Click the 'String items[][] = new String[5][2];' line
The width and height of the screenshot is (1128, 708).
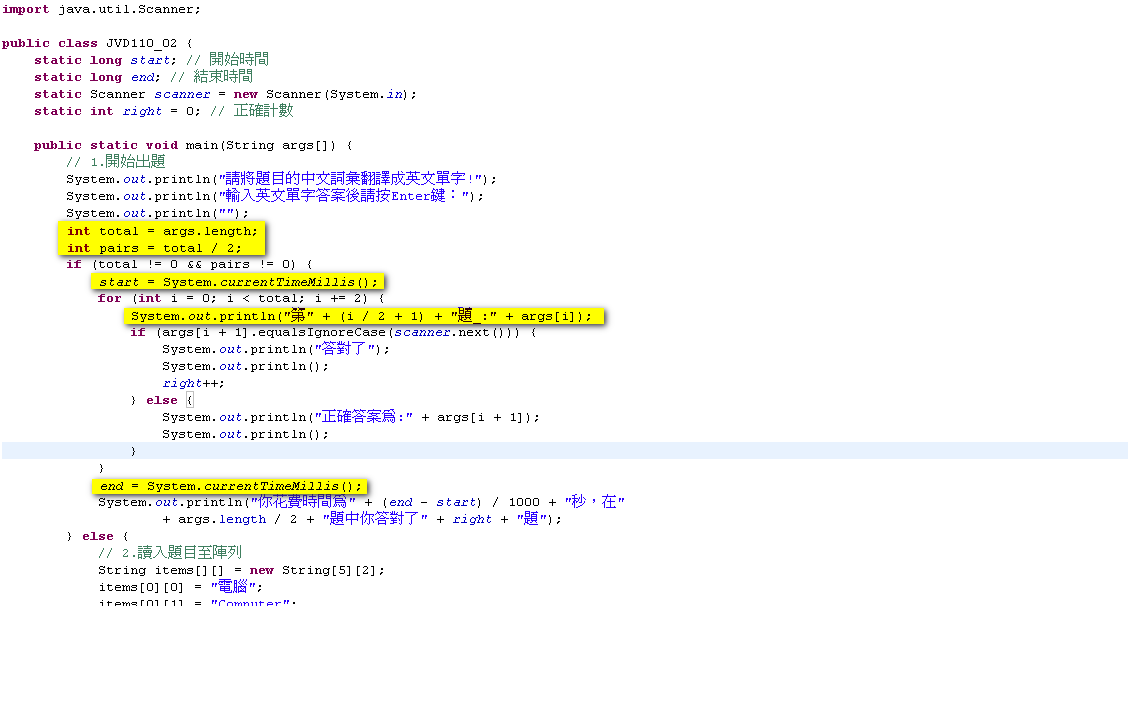241,571
